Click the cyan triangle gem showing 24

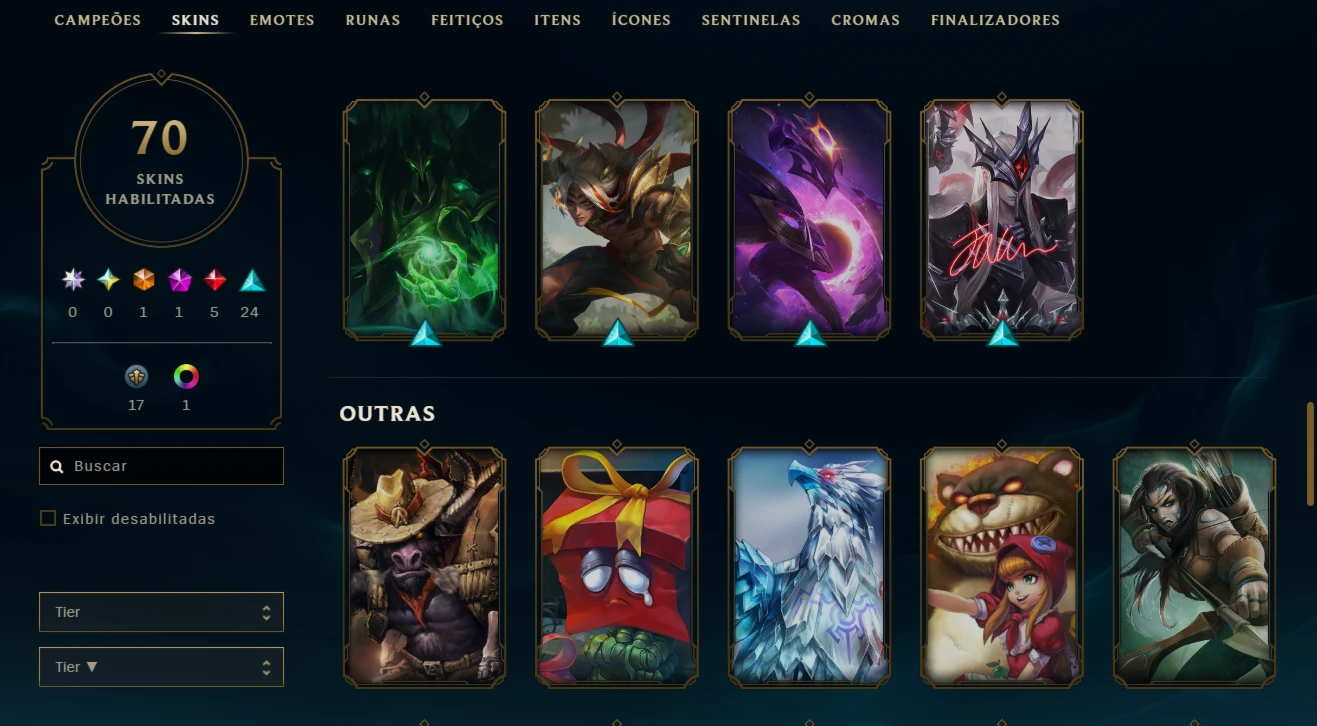(x=252, y=280)
